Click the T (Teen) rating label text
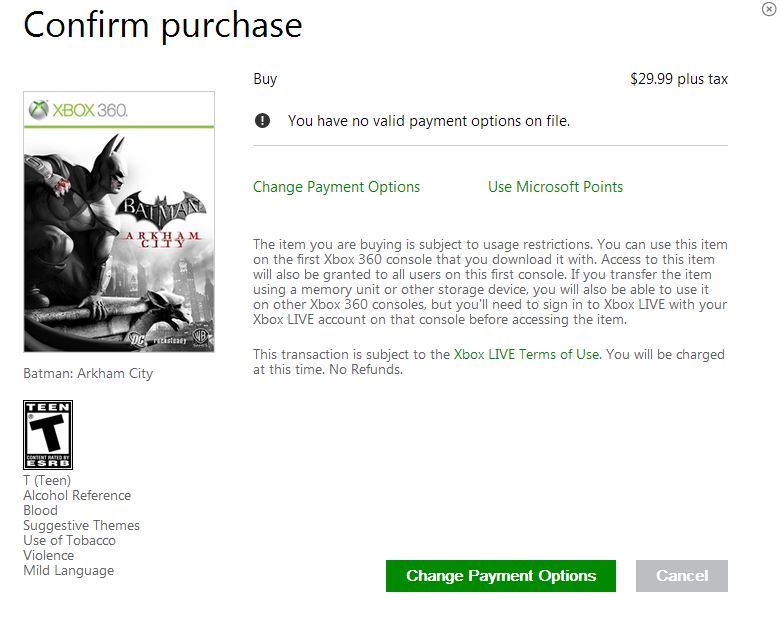The height and width of the screenshot is (621, 781). [x=47, y=480]
